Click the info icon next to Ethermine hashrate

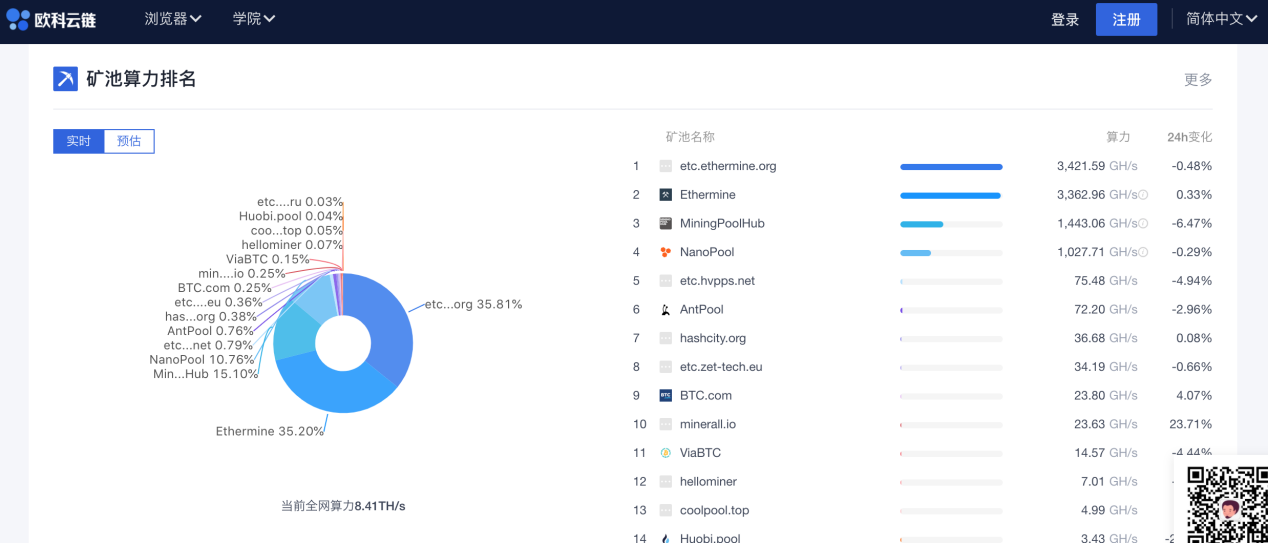tap(1143, 195)
